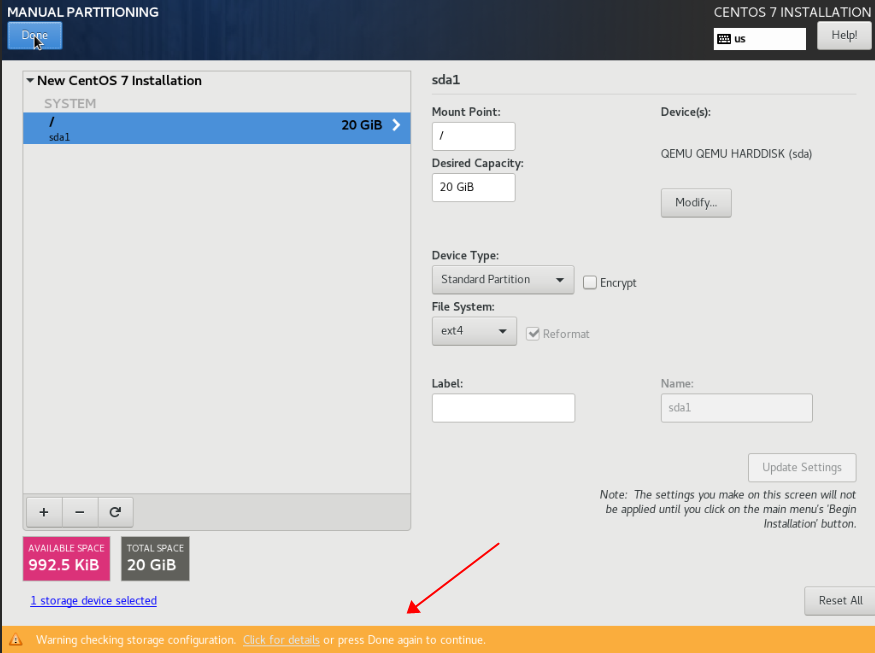875x653 pixels.
Task: Click the sda1 heading text
Action: [x=446, y=80]
